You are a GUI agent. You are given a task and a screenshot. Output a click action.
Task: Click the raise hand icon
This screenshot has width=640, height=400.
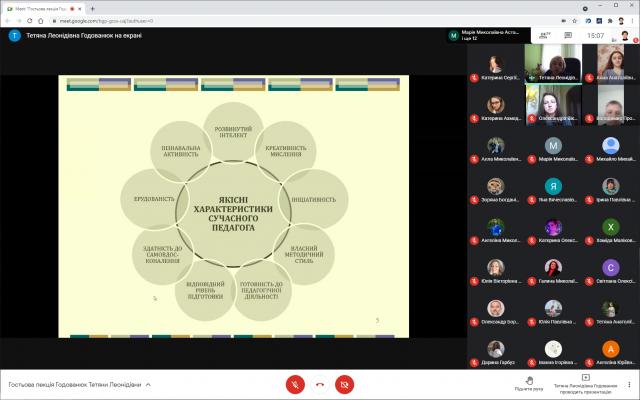click(529, 381)
